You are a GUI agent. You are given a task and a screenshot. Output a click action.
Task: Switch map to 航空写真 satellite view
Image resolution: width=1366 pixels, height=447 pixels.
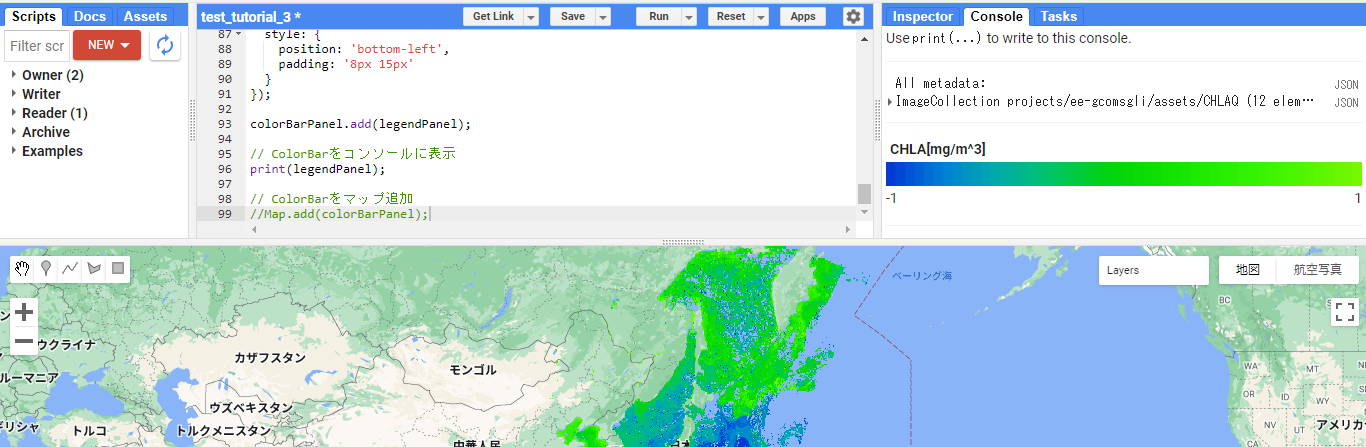point(1317,270)
